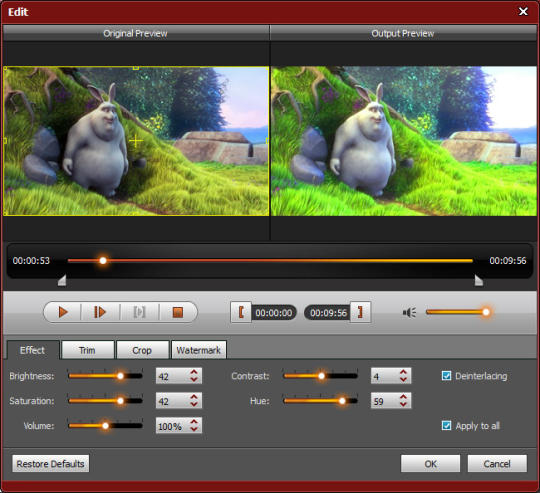Click the right trim marker on timeline
This screenshot has height=493, width=540.
tap(479, 280)
